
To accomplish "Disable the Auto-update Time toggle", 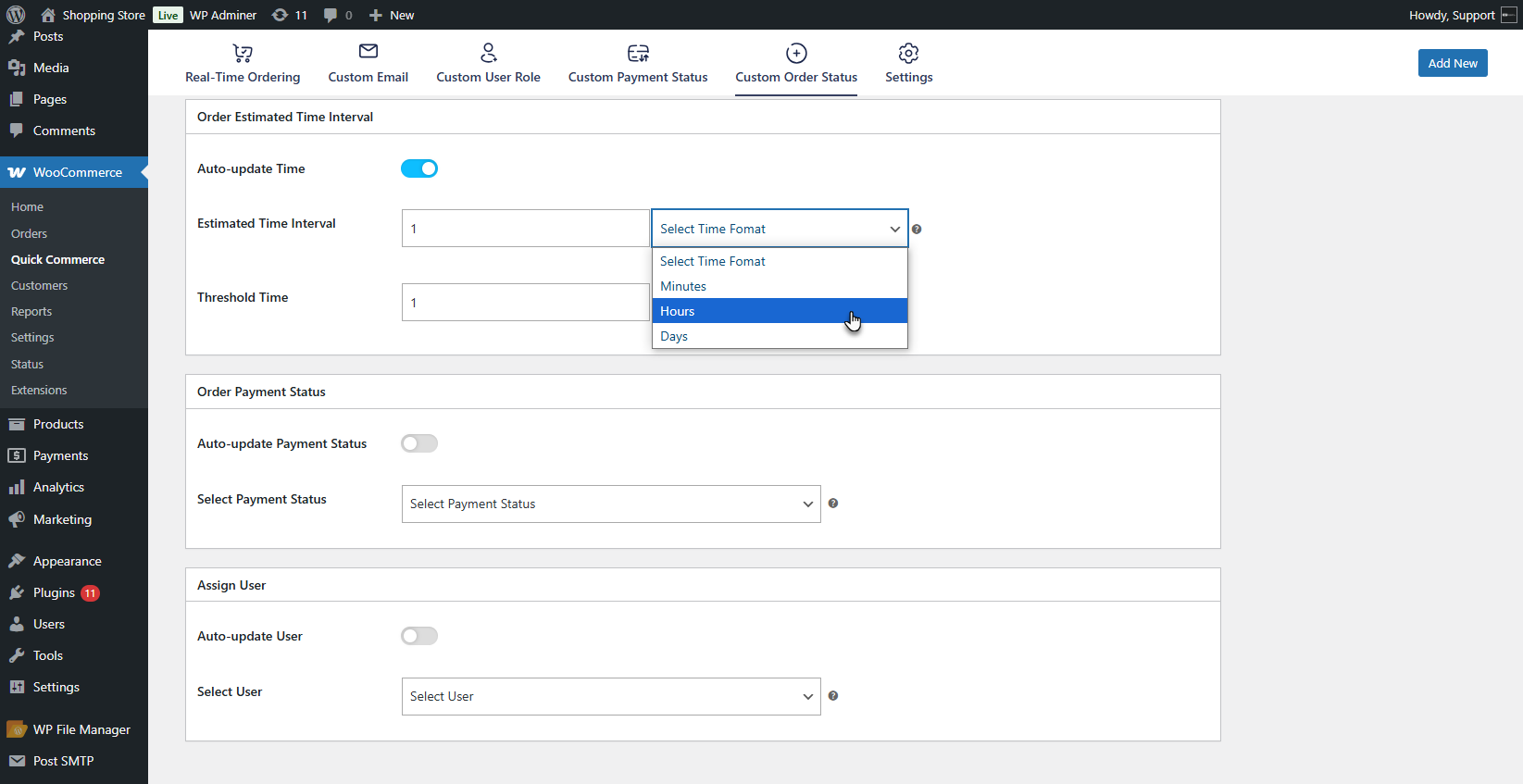I will pyautogui.click(x=419, y=168).
